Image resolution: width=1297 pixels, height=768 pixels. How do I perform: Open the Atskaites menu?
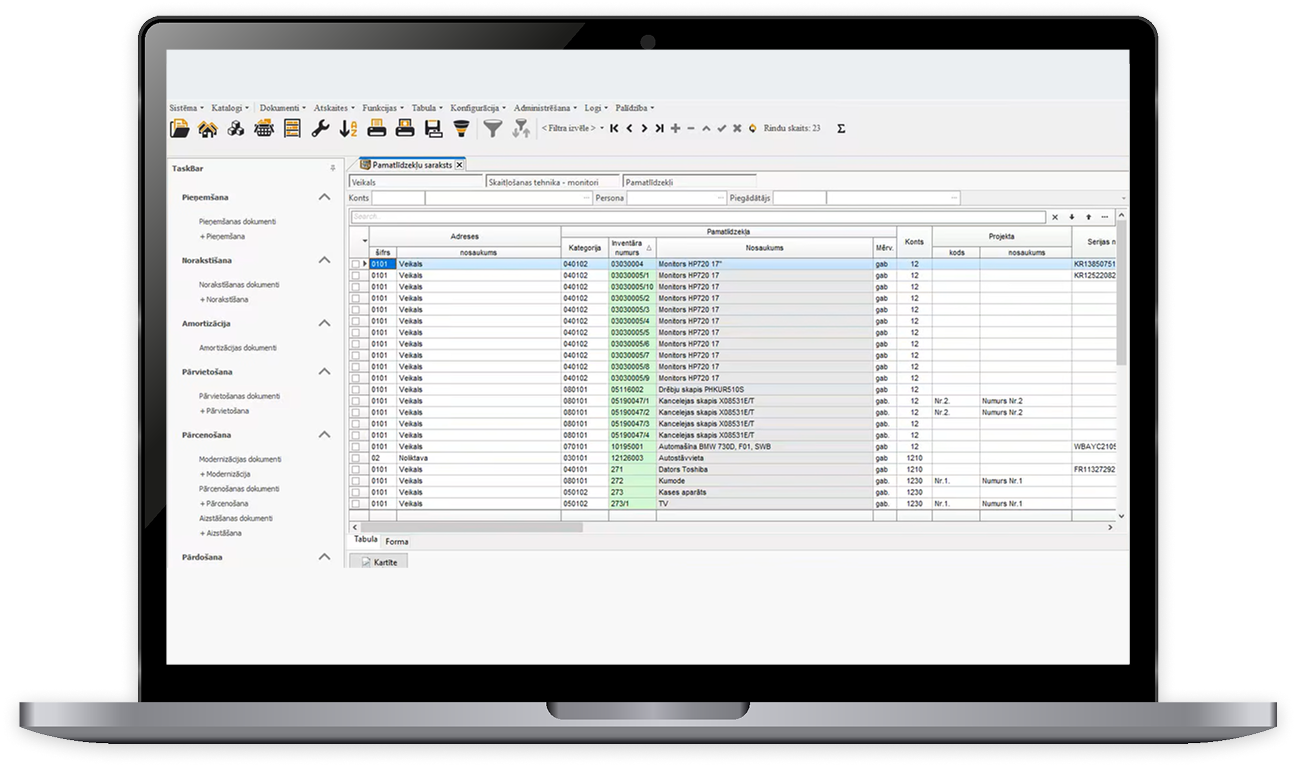pyautogui.click(x=332, y=107)
